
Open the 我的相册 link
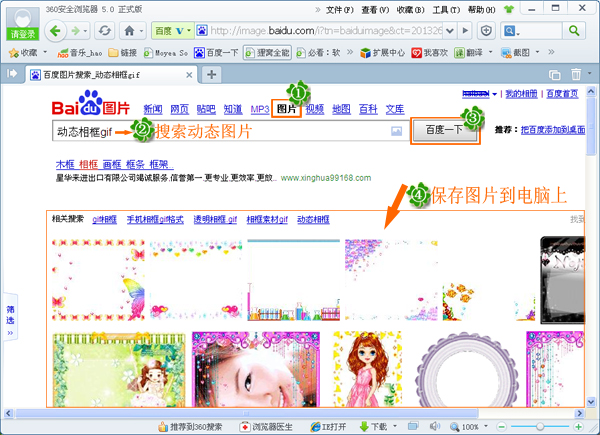[522, 94]
